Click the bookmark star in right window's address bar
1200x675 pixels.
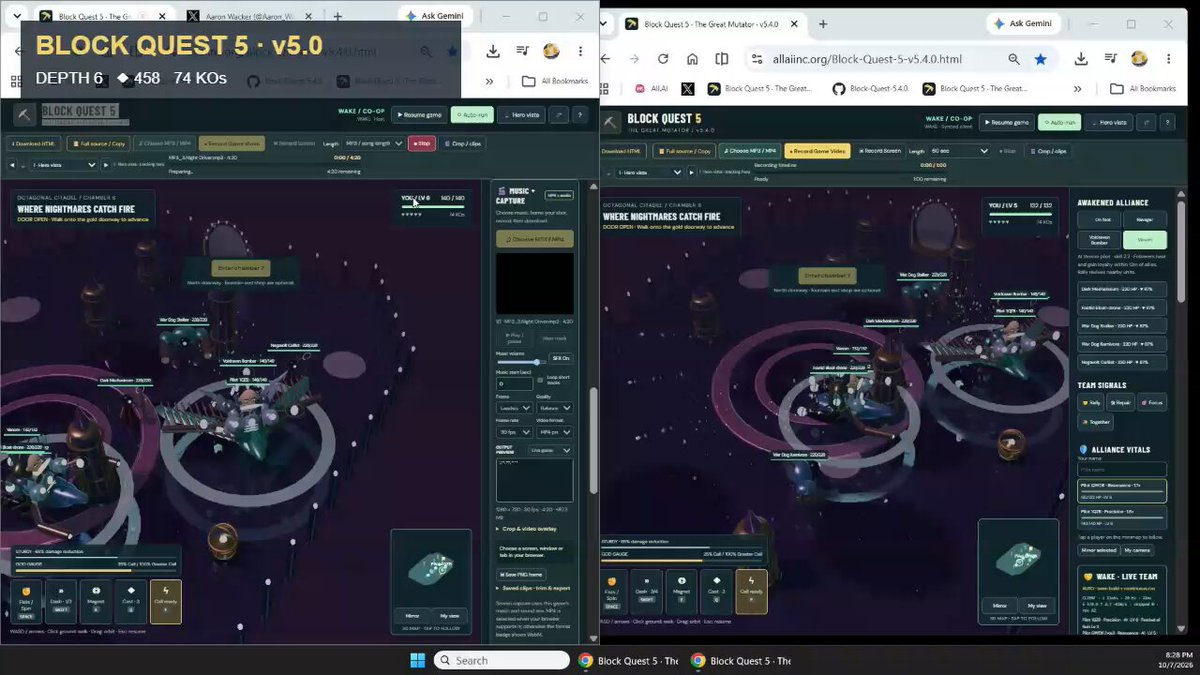(x=1041, y=59)
